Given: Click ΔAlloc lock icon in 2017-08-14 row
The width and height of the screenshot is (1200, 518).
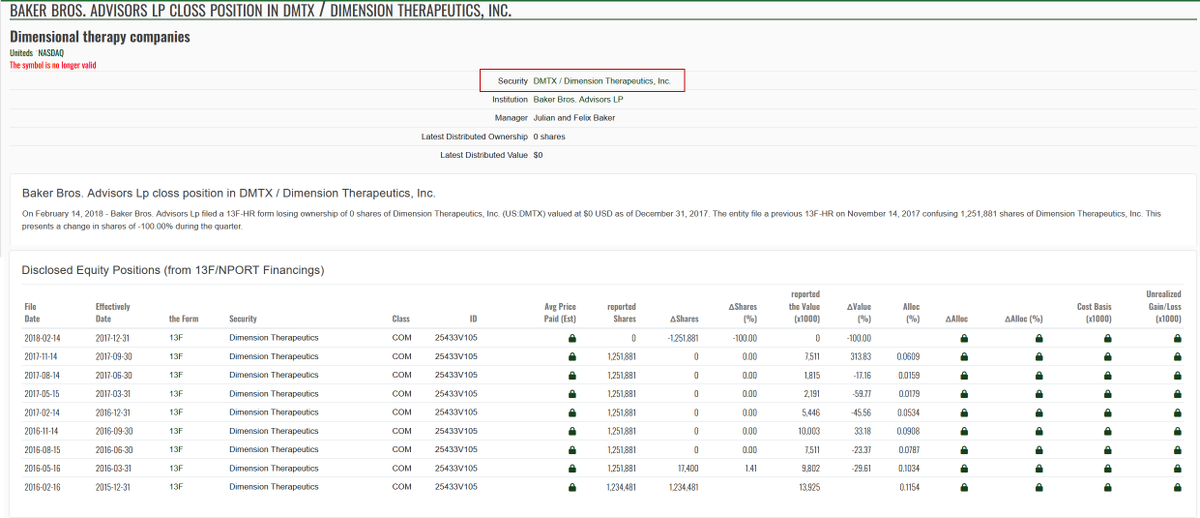Looking at the screenshot, I should click(x=964, y=375).
